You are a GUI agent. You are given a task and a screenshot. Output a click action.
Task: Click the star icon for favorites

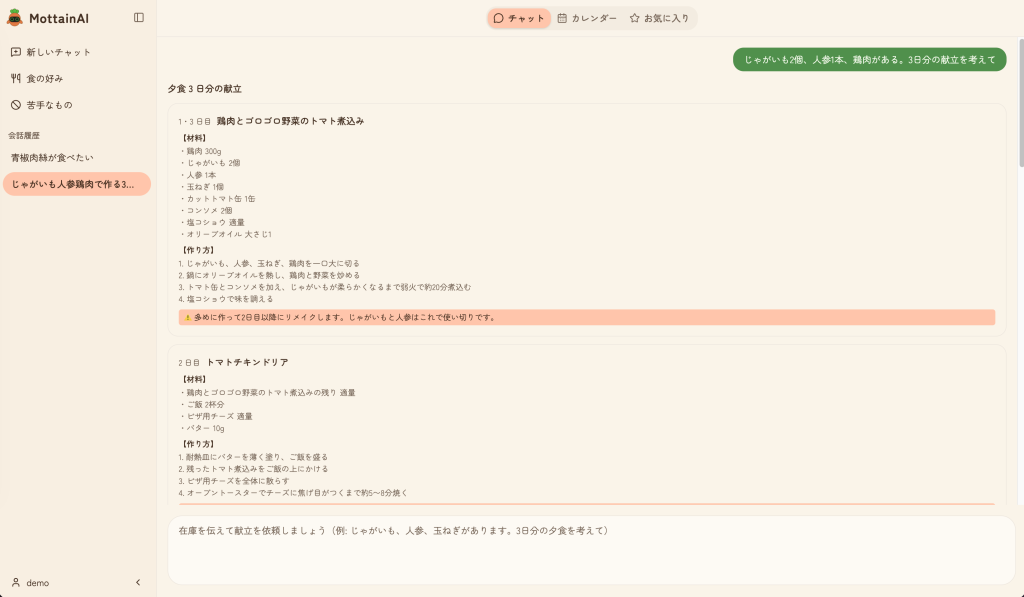click(634, 18)
